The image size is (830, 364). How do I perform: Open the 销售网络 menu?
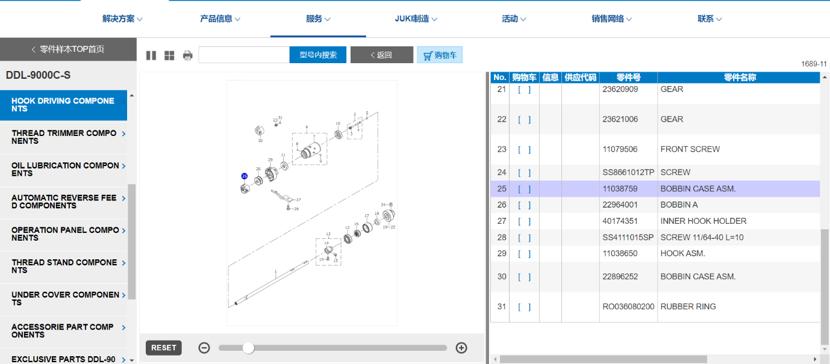pyautogui.click(x=612, y=19)
